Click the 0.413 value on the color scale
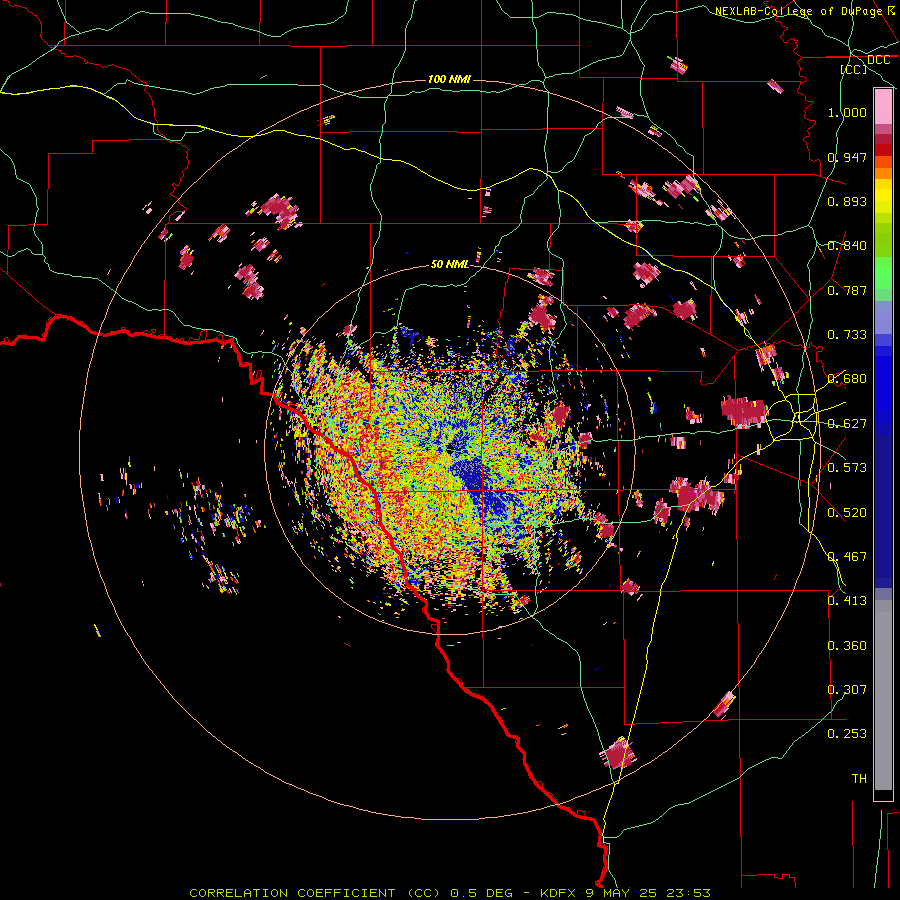Viewport: 900px width, 900px height. (x=847, y=601)
